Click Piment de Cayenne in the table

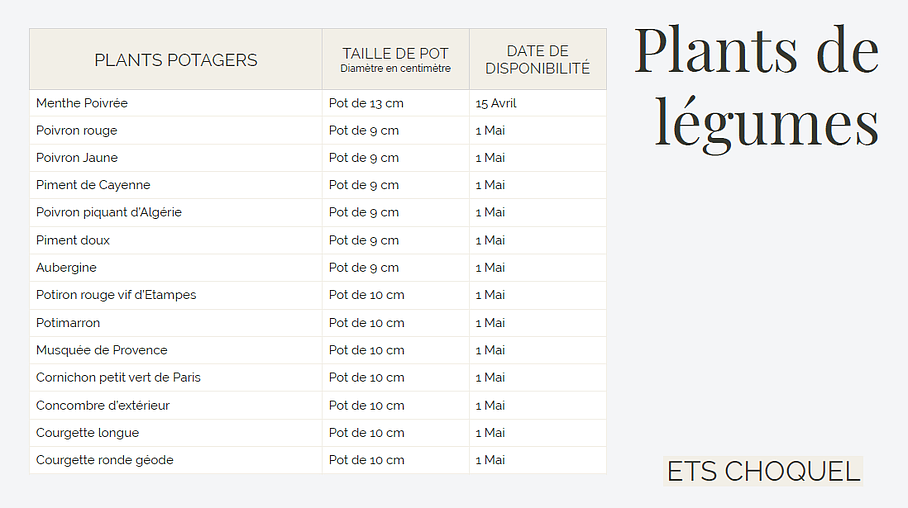pos(93,185)
